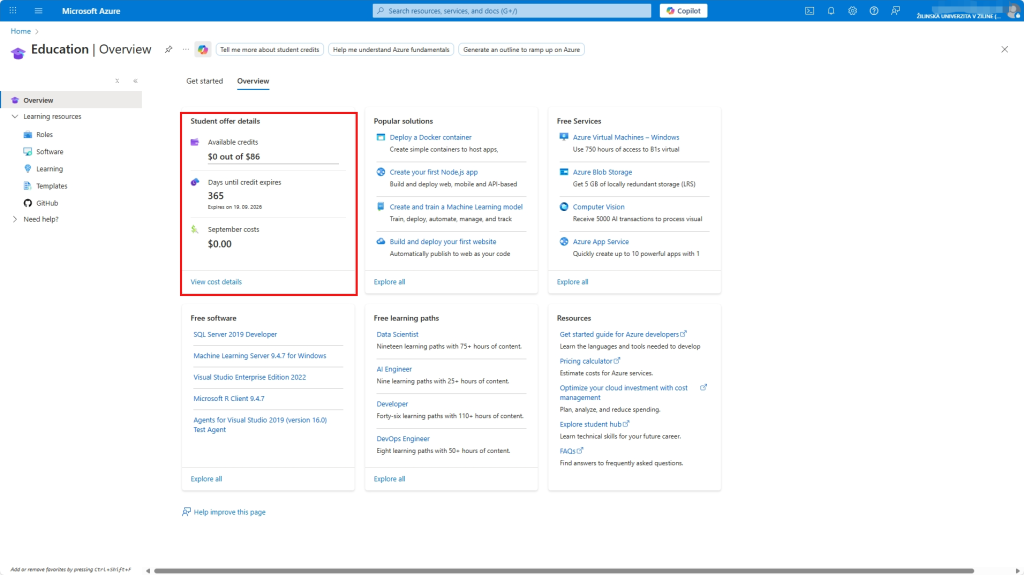The image size is (1024, 575).
Task: Open the notifications bell
Action: 831,11
